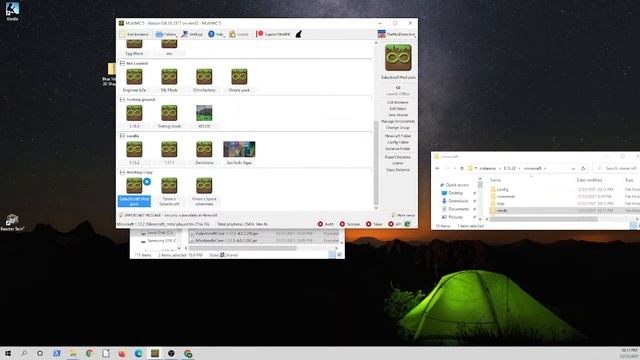Click the Session status indicator
The width and height of the screenshot is (640, 360).
point(350,224)
